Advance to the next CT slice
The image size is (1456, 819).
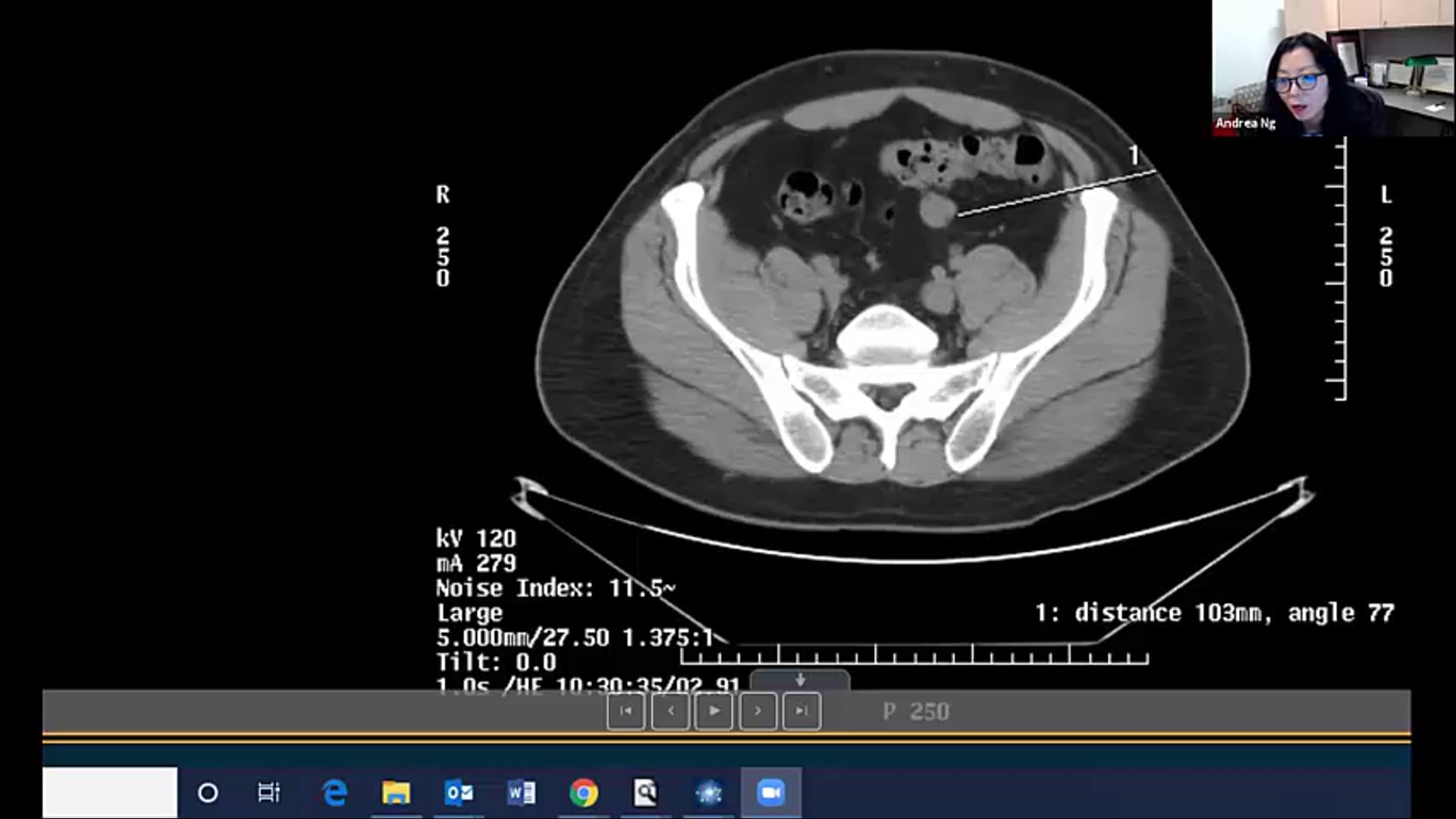click(758, 711)
